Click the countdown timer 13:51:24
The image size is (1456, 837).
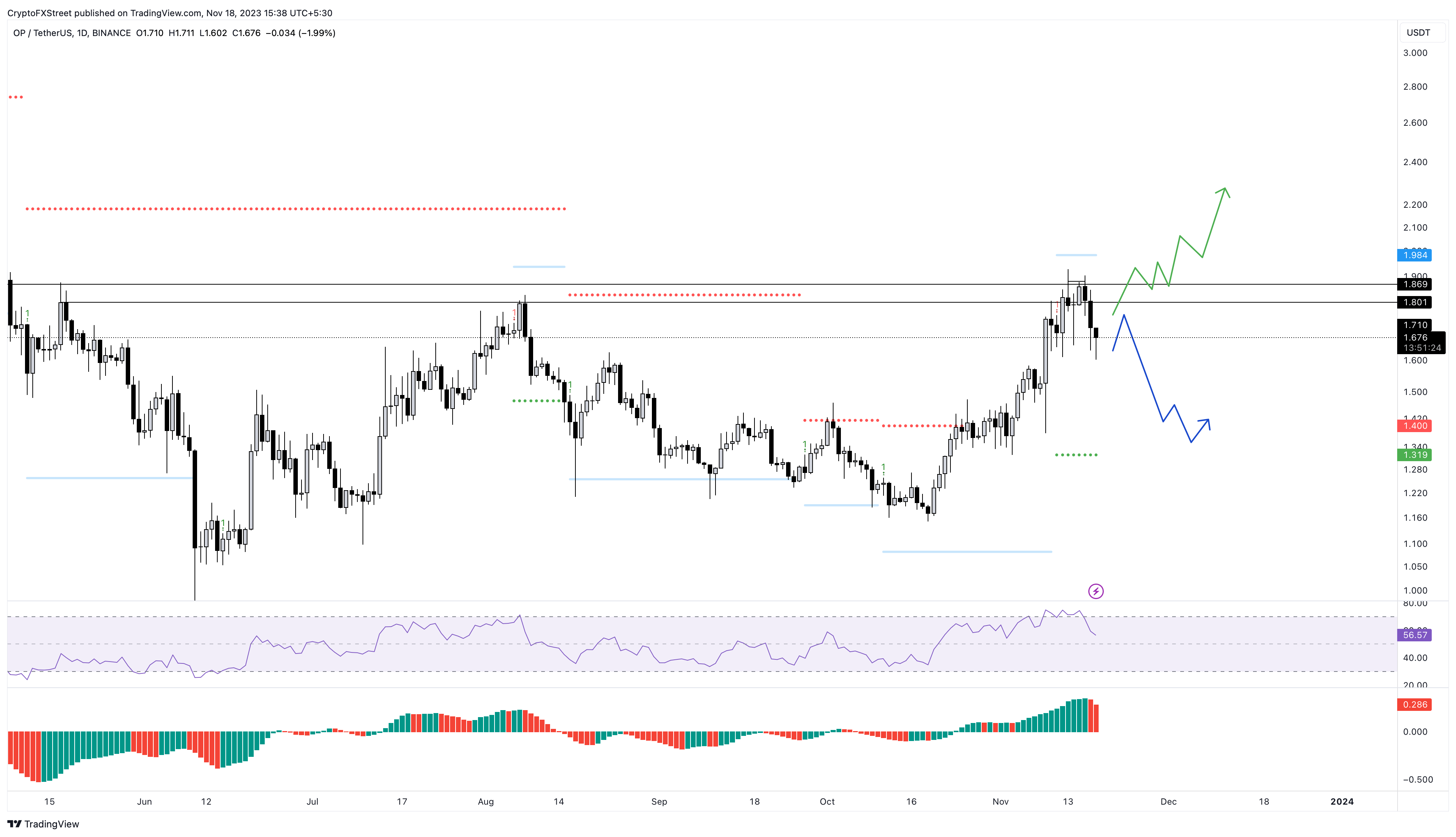(x=1421, y=348)
